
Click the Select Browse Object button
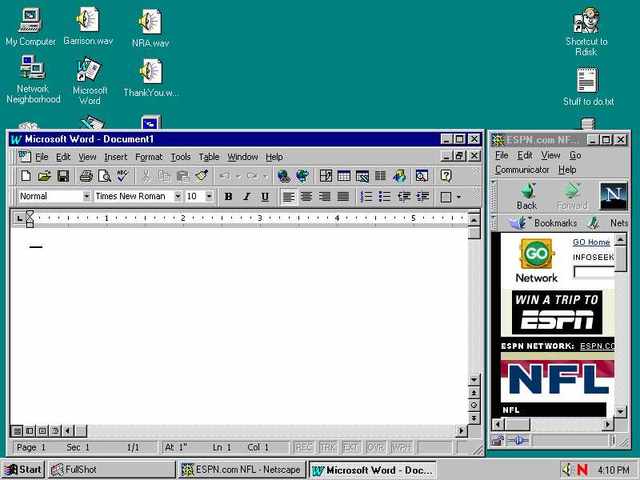(474, 405)
